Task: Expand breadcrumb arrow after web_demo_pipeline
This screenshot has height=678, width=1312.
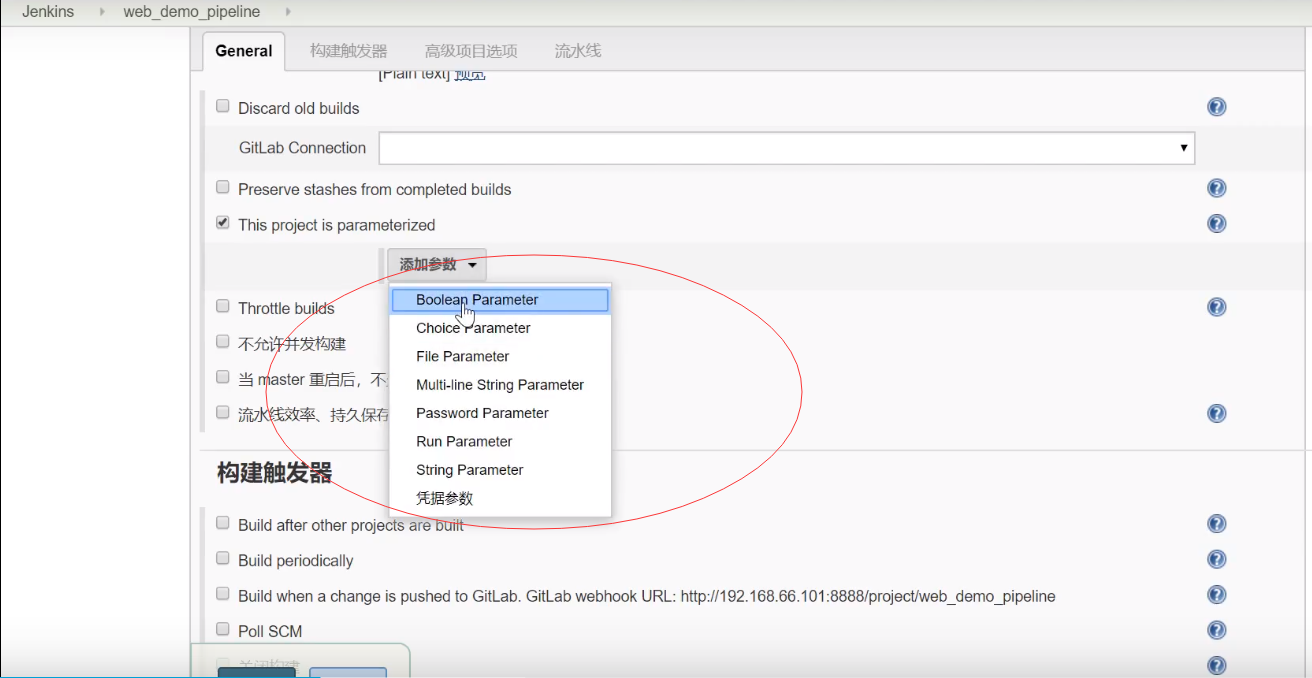Action: pyautogui.click(x=288, y=12)
